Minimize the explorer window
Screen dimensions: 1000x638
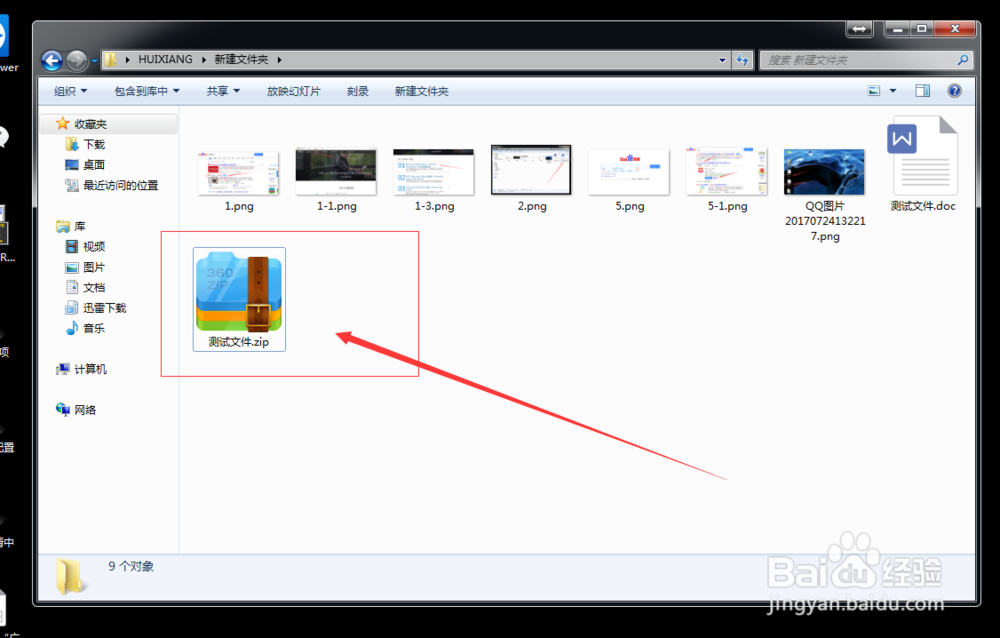(x=897, y=29)
